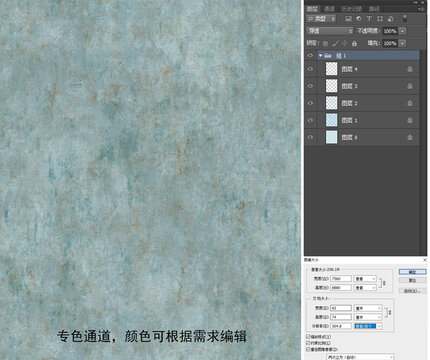The width and height of the screenshot is (430, 360).
Task: Click 自动 (Auto) button in dialog
Action: tap(413, 291)
